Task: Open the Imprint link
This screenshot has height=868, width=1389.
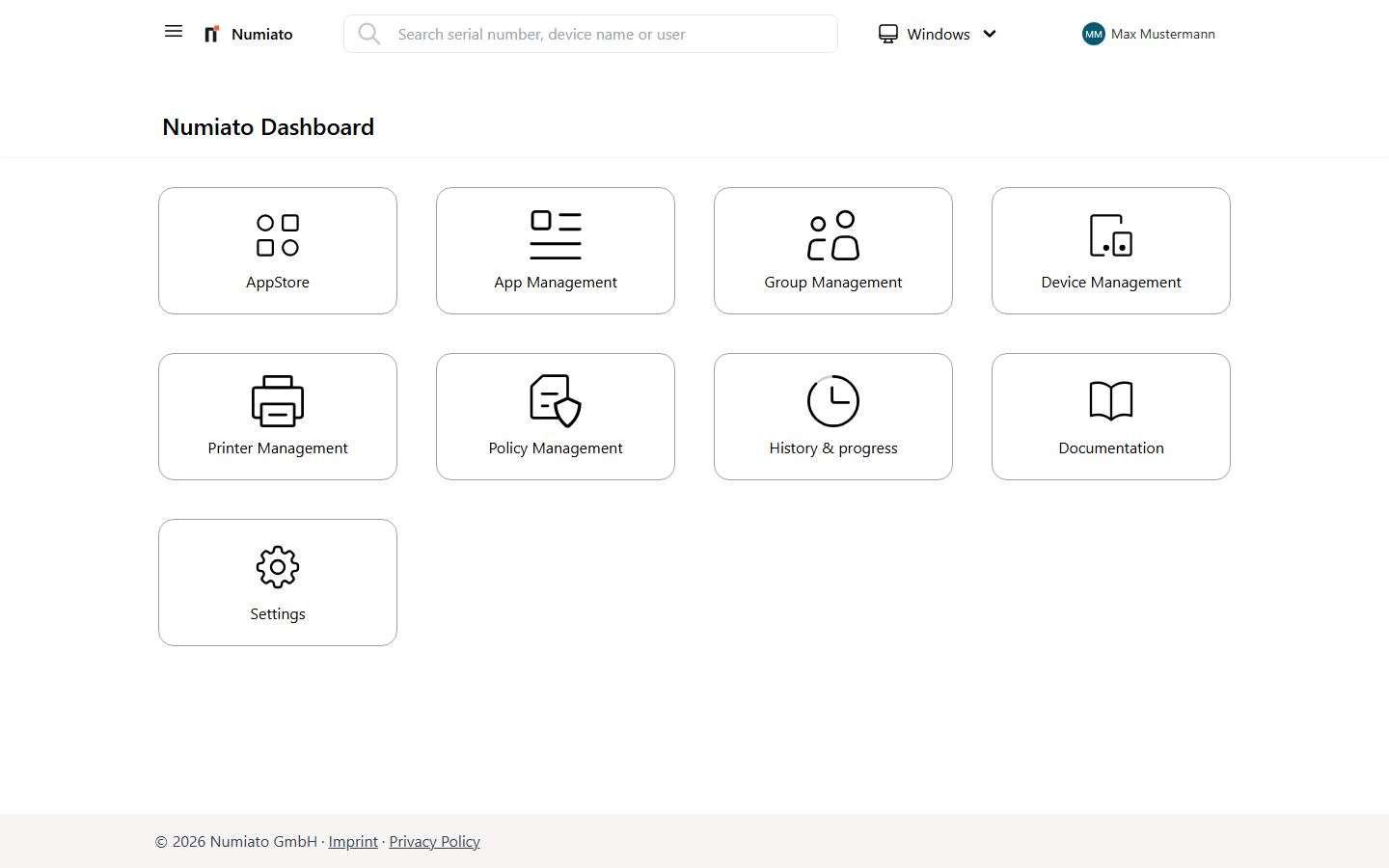Action: 353,841
